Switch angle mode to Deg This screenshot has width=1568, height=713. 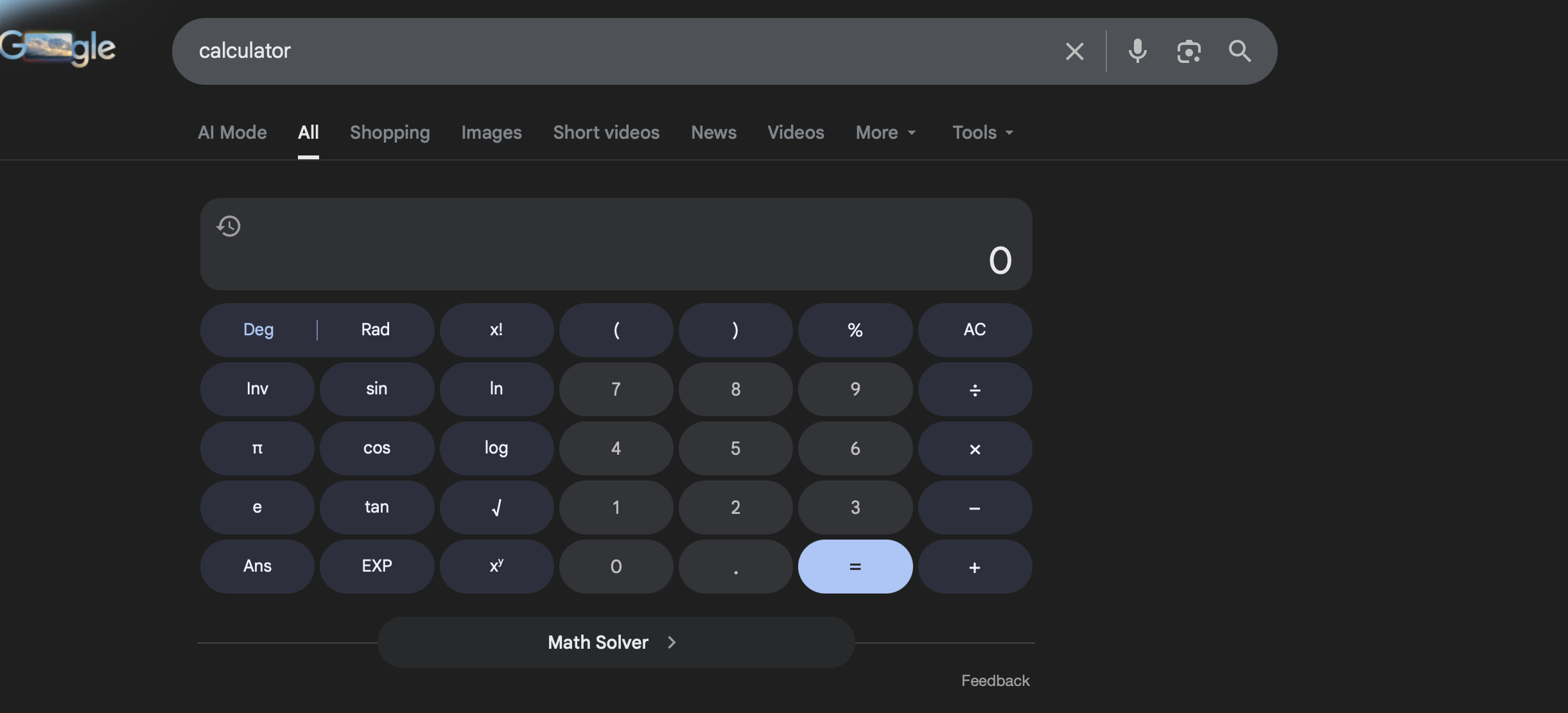tap(258, 330)
